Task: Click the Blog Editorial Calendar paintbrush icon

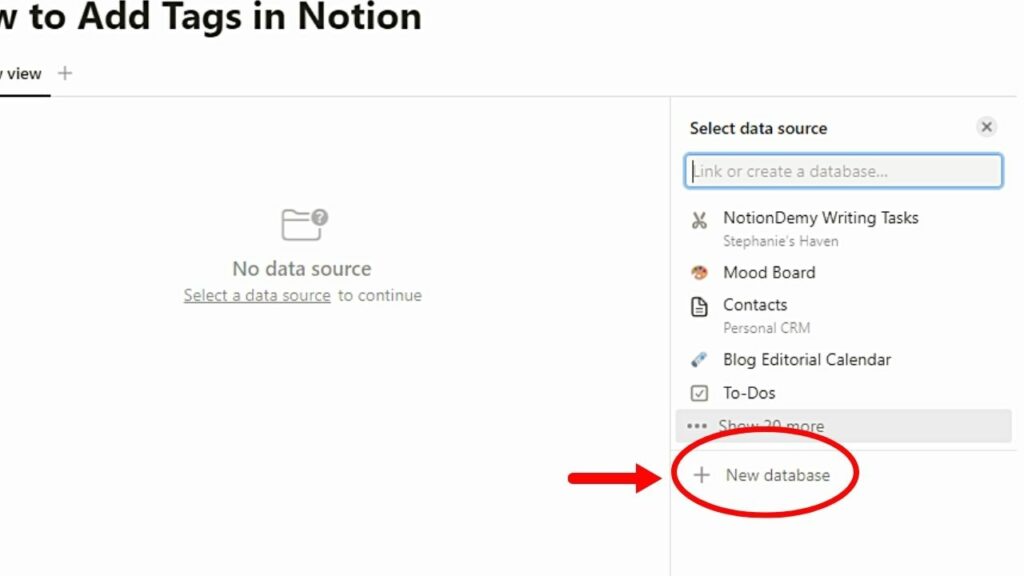Action: (698, 360)
